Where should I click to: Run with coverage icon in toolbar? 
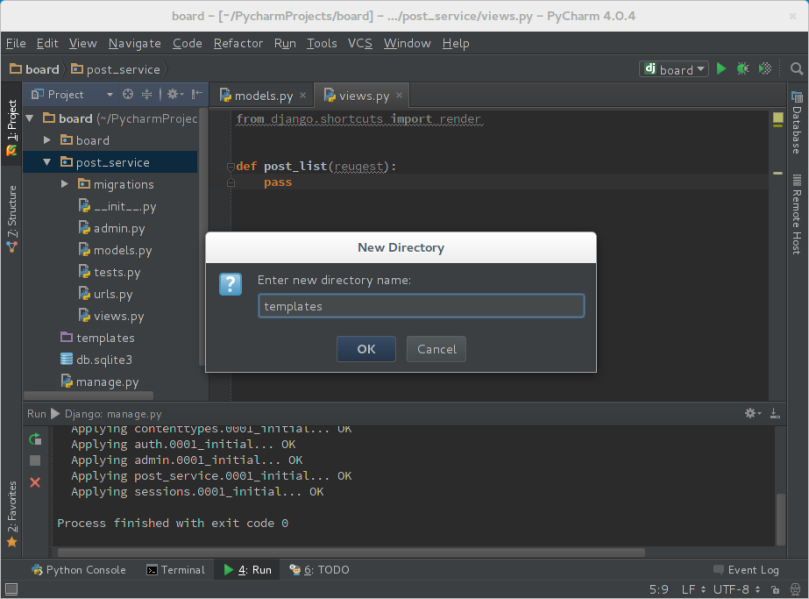point(765,69)
